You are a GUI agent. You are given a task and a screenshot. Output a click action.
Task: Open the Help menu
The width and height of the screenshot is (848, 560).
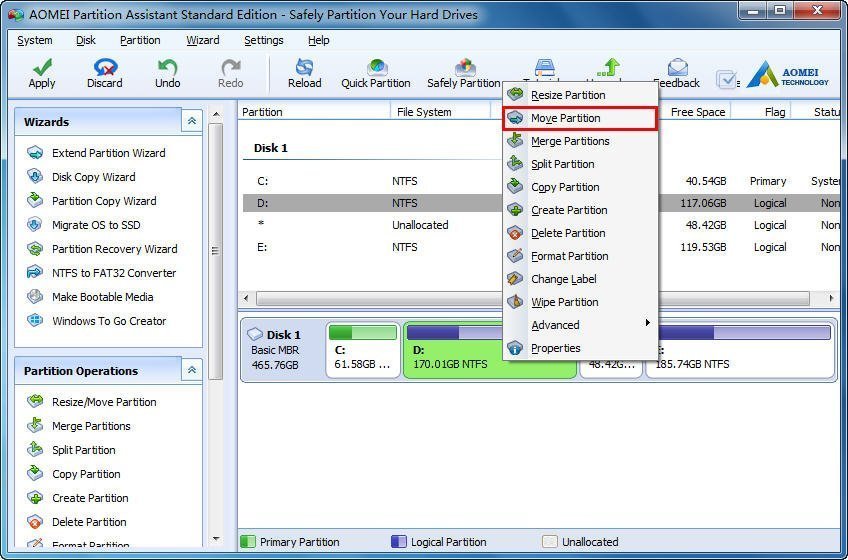click(x=319, y=40)
